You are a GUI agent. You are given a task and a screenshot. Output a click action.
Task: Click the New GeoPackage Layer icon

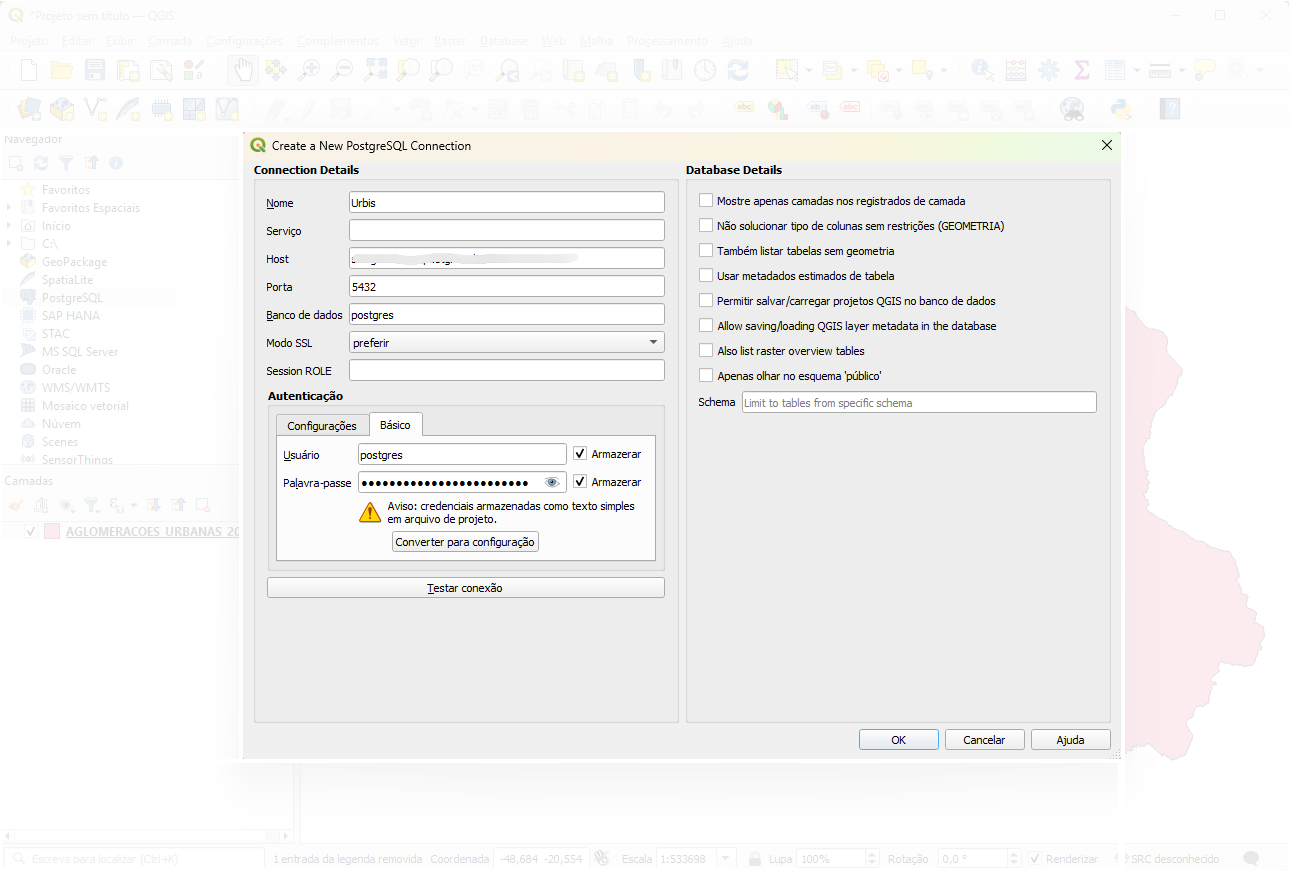pyautogui.click(x=62, y=108)
